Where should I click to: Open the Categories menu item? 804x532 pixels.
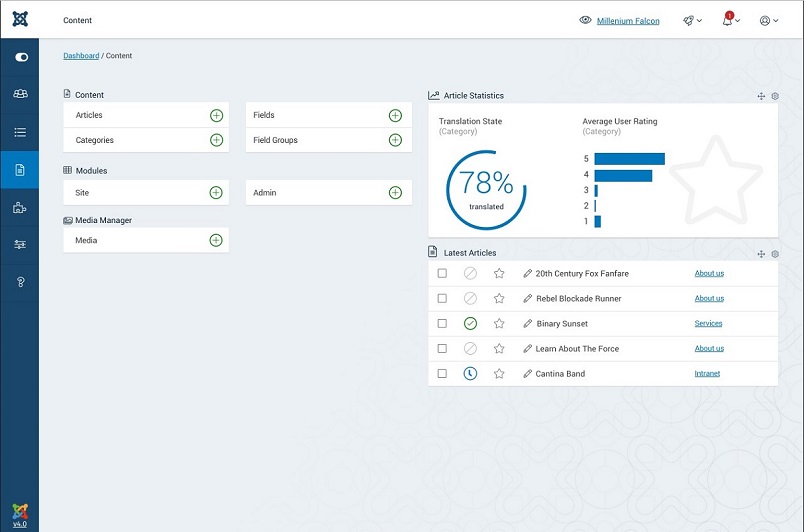click(x=95, y=140)
